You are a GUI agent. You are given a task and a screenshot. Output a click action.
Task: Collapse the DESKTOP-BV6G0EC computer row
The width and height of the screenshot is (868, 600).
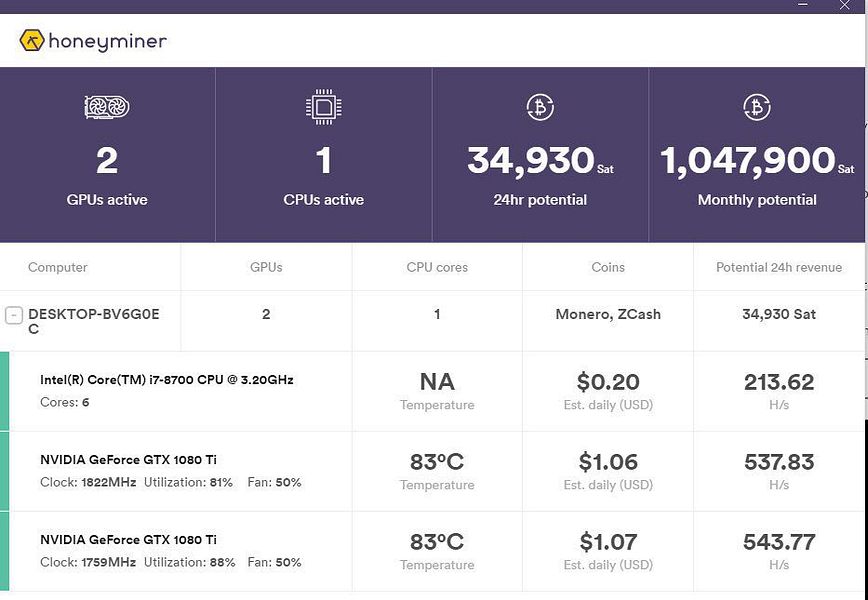[14, 315]
